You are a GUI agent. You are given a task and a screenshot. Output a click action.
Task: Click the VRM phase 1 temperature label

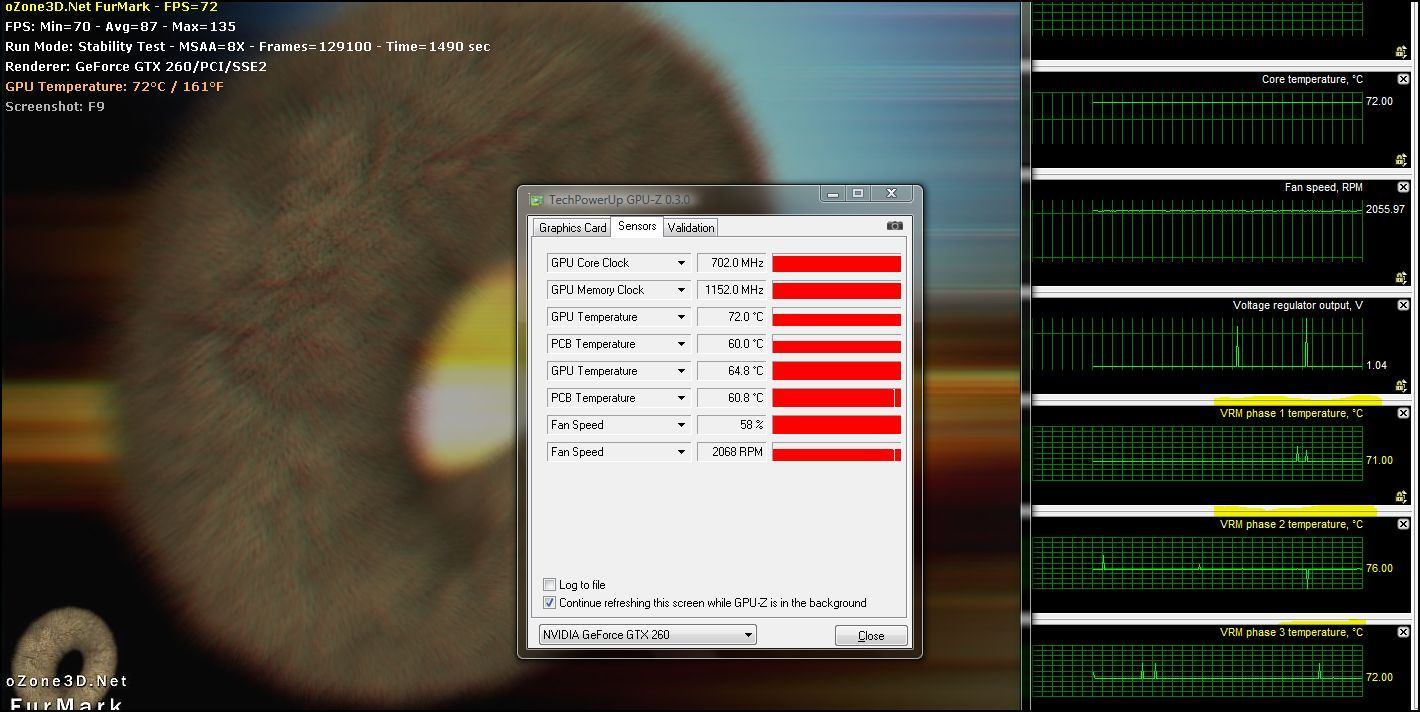click(x=1291, y=413)
